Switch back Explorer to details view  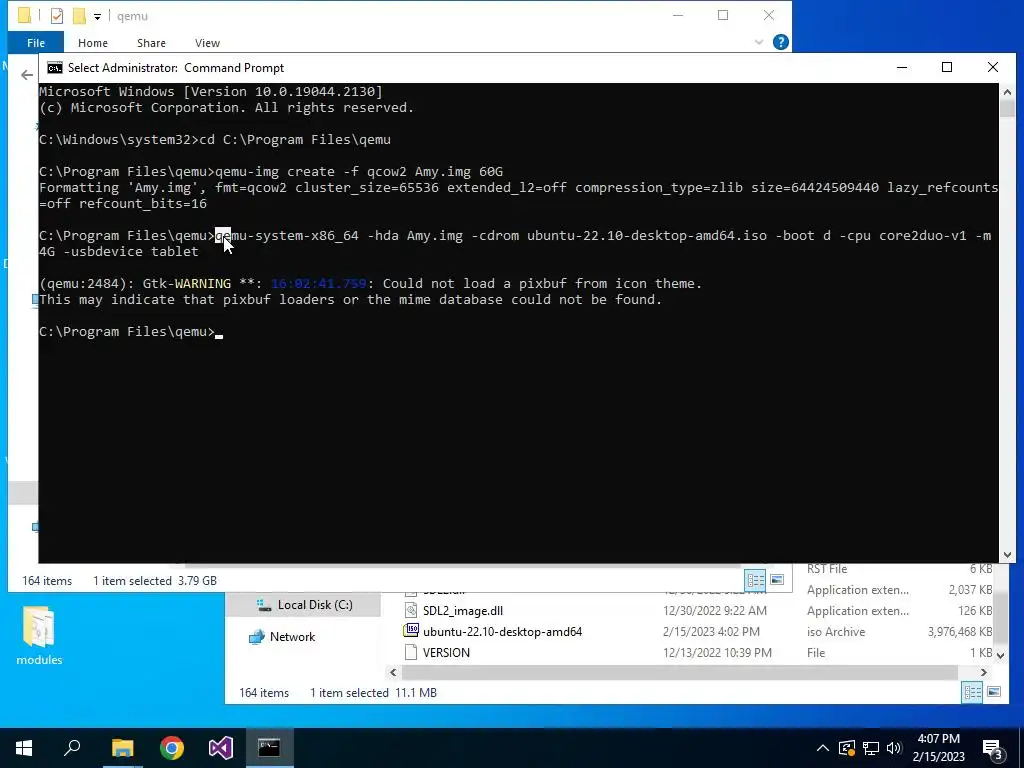tap(972, 692)
